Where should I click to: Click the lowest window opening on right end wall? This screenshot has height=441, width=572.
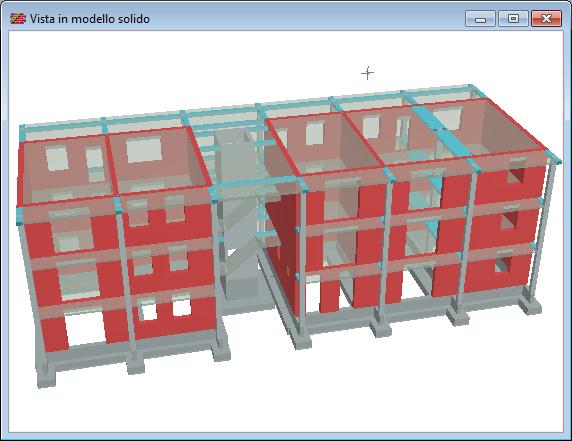tap(504, 262)
